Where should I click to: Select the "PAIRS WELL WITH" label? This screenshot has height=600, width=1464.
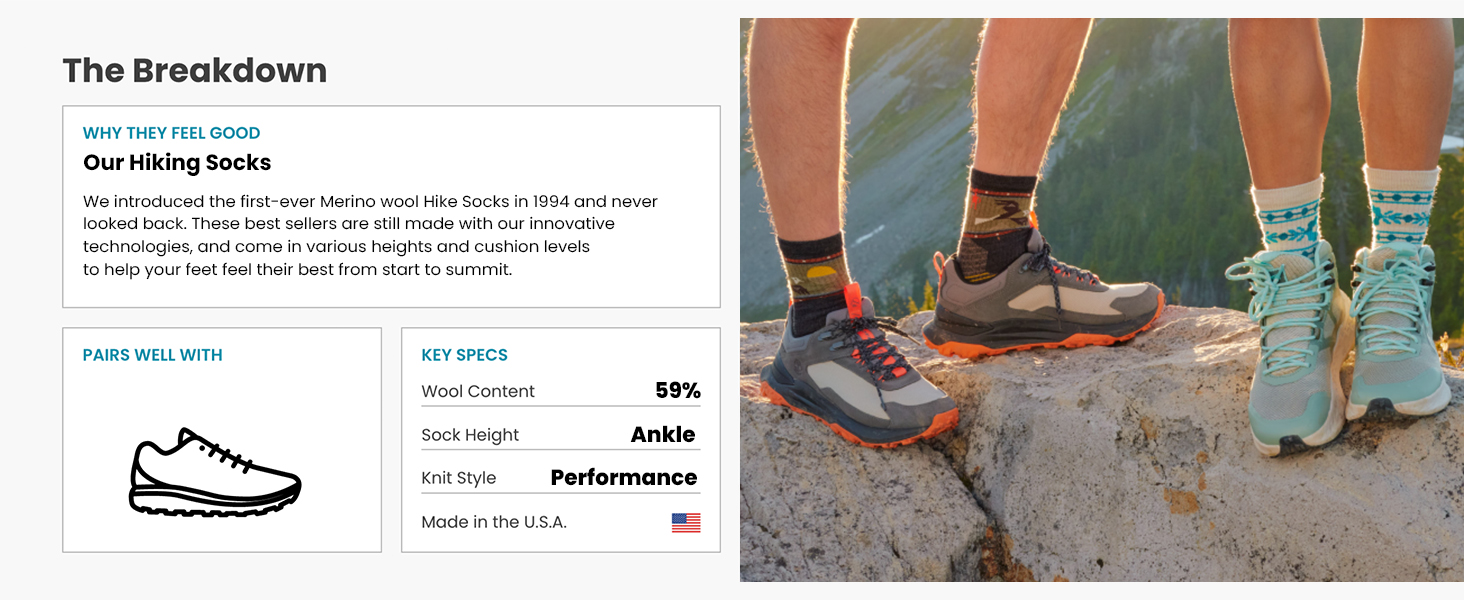(152, 355)
